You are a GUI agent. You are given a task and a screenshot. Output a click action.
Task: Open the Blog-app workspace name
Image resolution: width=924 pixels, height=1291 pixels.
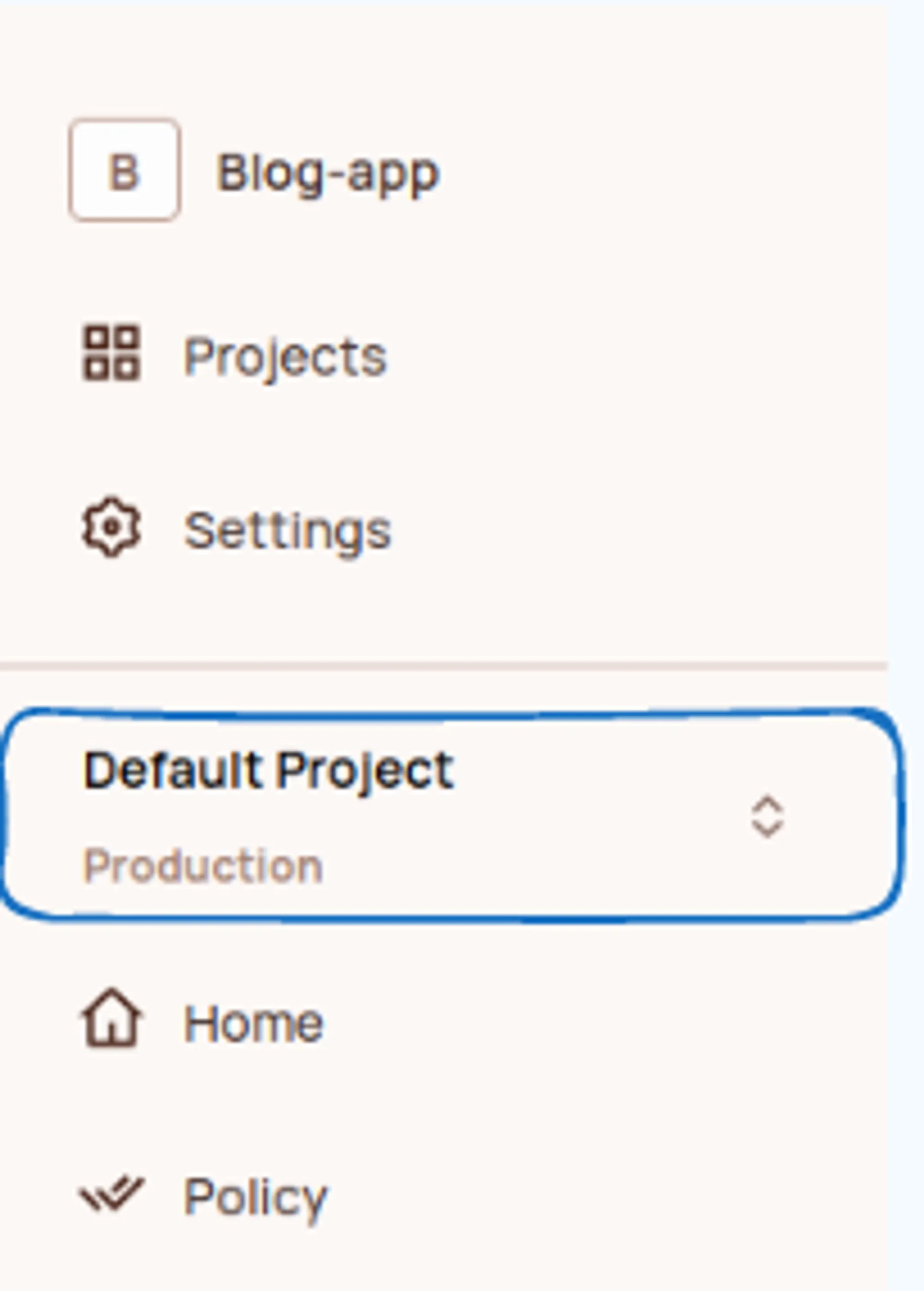pos(328,173)
